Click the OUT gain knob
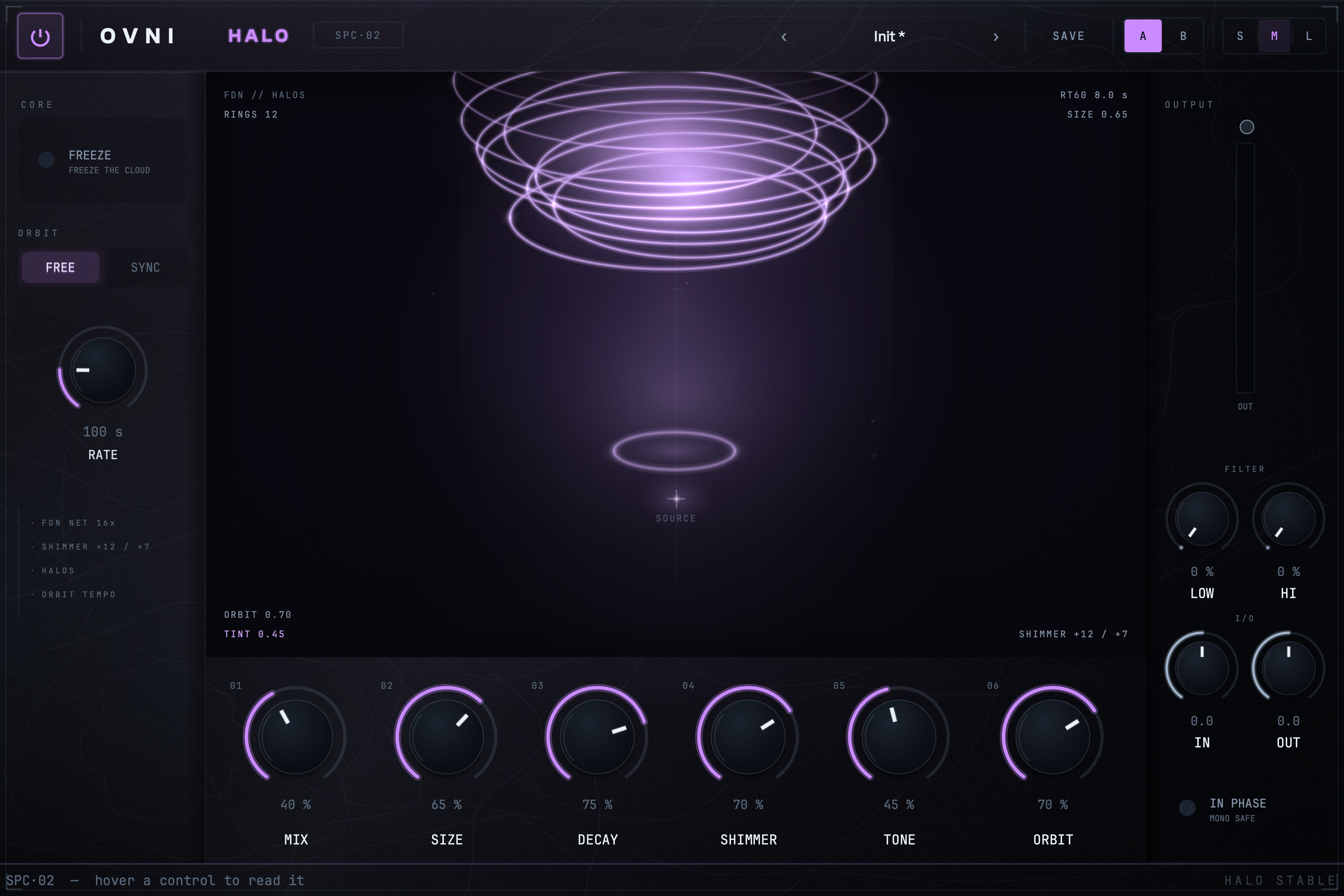The image size is (1344, 896). 1288,668
